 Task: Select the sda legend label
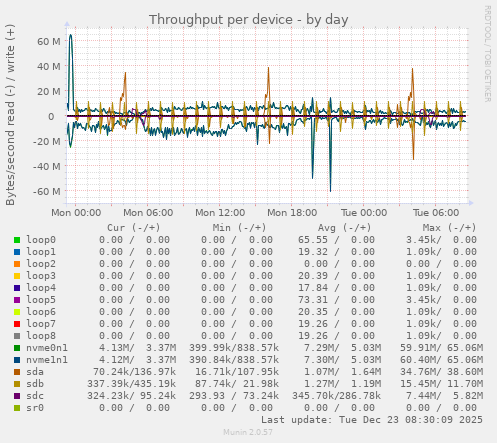click(x=35, y=372)
